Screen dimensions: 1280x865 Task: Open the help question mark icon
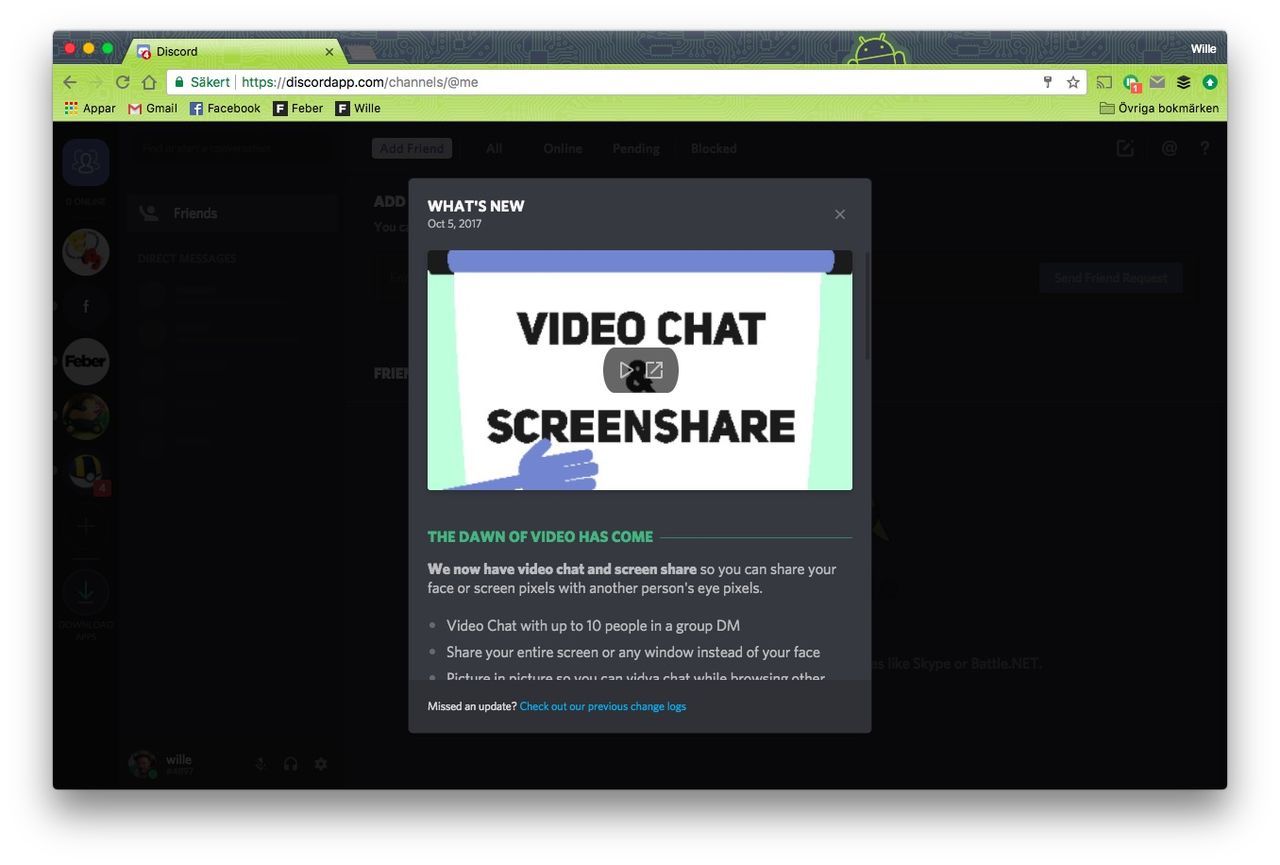pos(1205,148)
